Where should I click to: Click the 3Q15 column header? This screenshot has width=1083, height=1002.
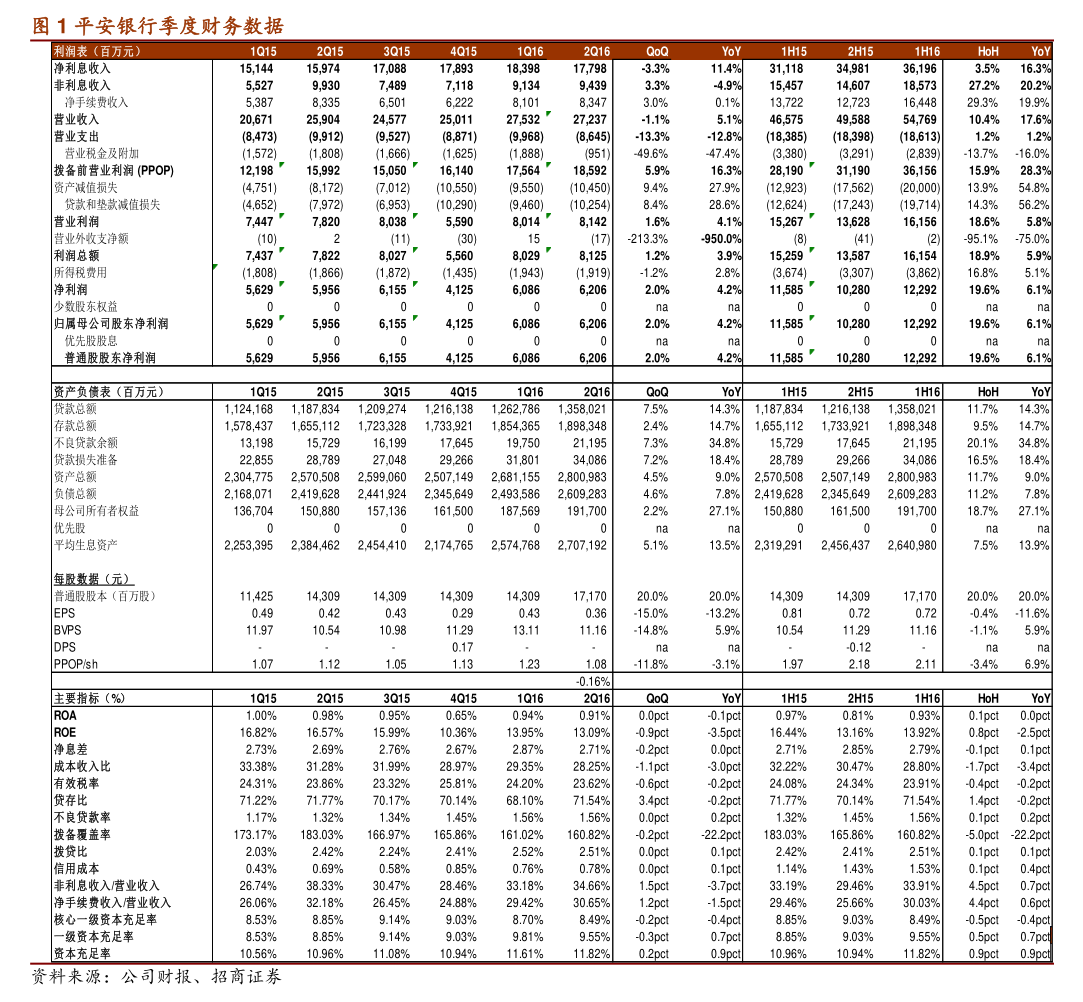(397, 51)
